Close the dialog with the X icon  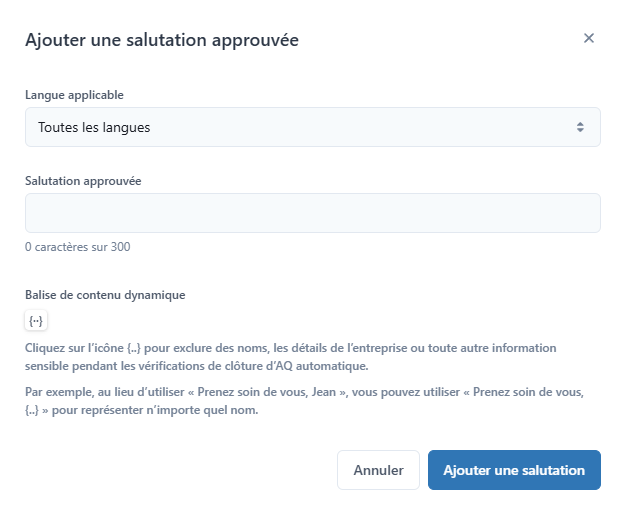589,38
